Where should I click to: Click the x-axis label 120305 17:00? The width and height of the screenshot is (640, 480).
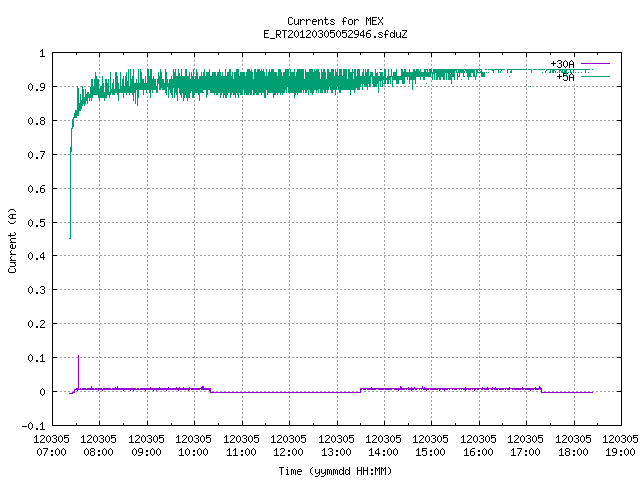coord(525,445)
